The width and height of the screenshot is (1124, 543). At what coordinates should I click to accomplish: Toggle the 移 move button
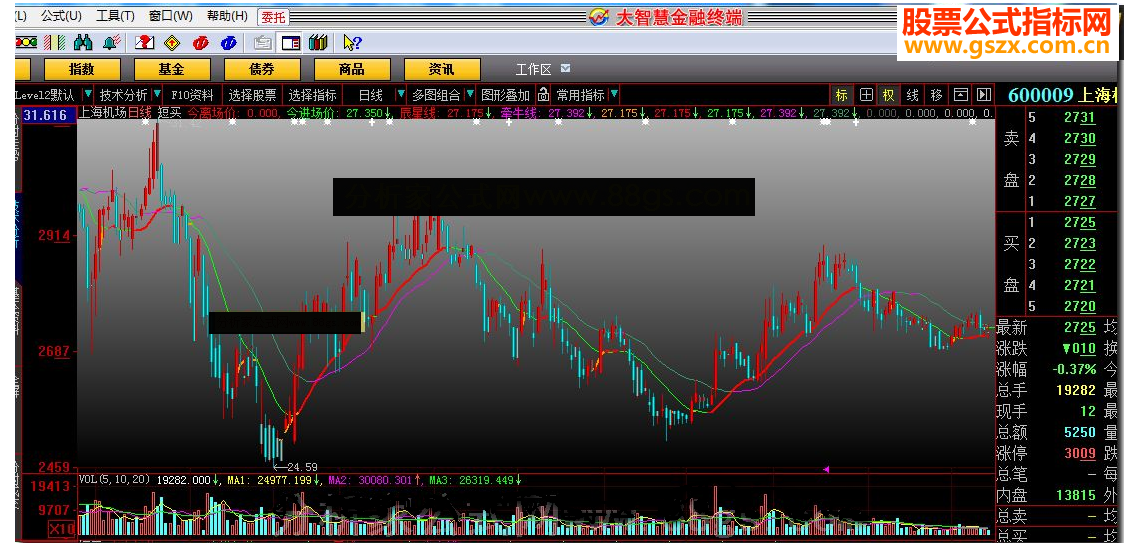[x=936, y=95]
